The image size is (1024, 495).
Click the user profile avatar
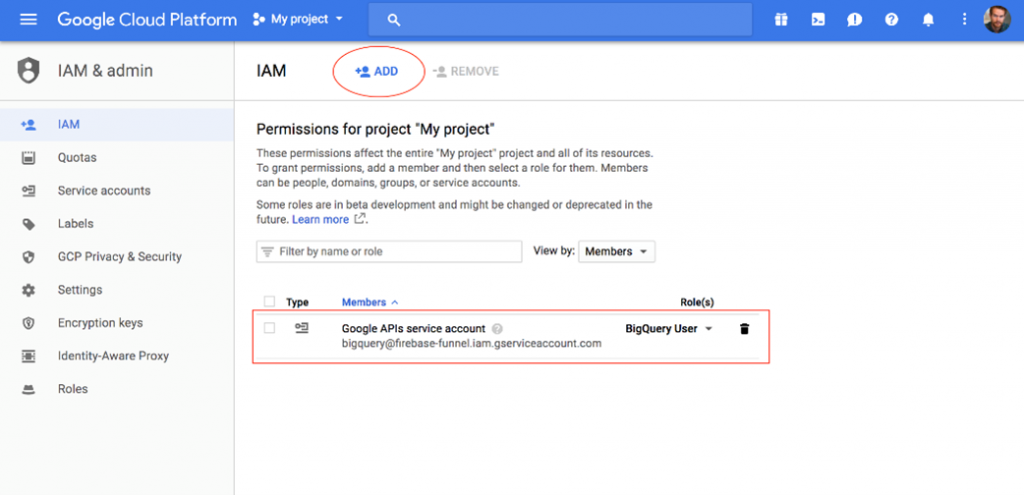pos(997,20)
